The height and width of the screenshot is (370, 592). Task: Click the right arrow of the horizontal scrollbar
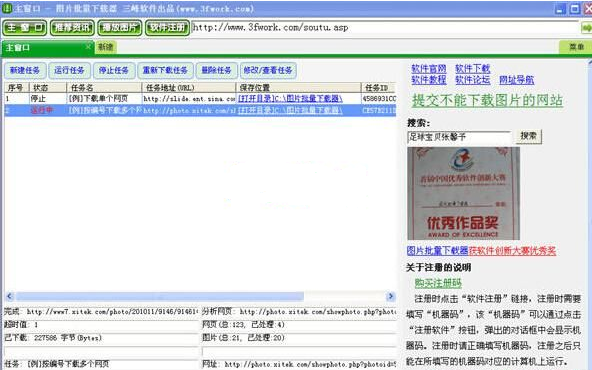[x=391, y=296]
